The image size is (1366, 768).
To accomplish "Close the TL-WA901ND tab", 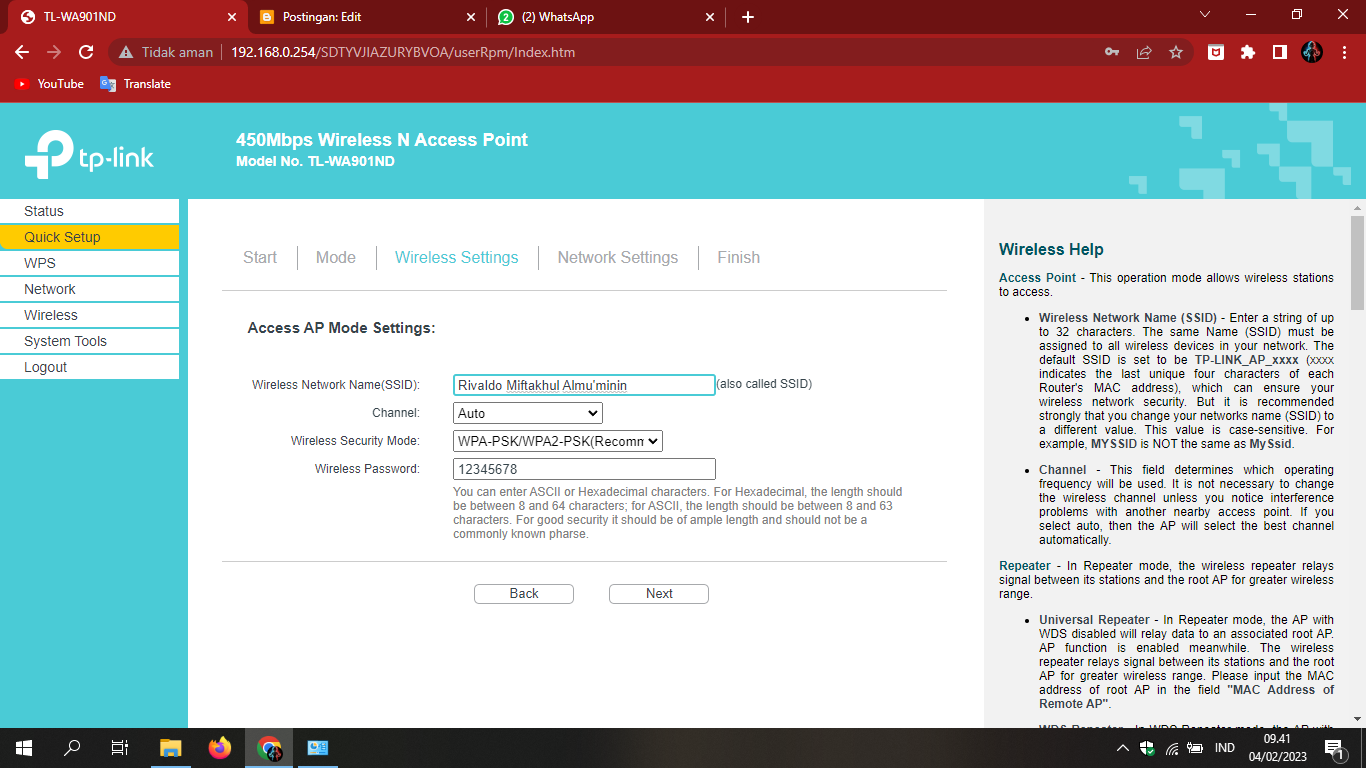I will [x=232, y=17].
